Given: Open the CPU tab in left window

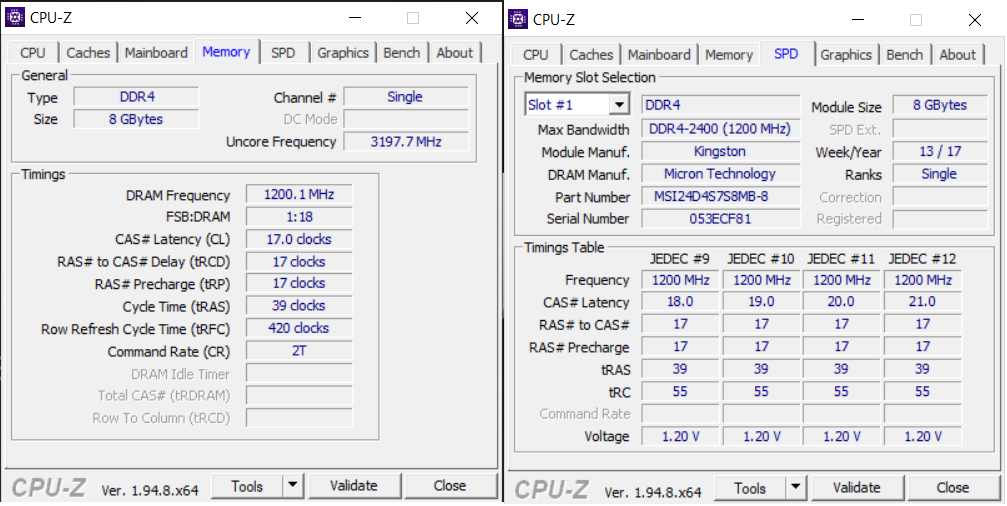Looking at the screenshot, I should pos(33,53).
